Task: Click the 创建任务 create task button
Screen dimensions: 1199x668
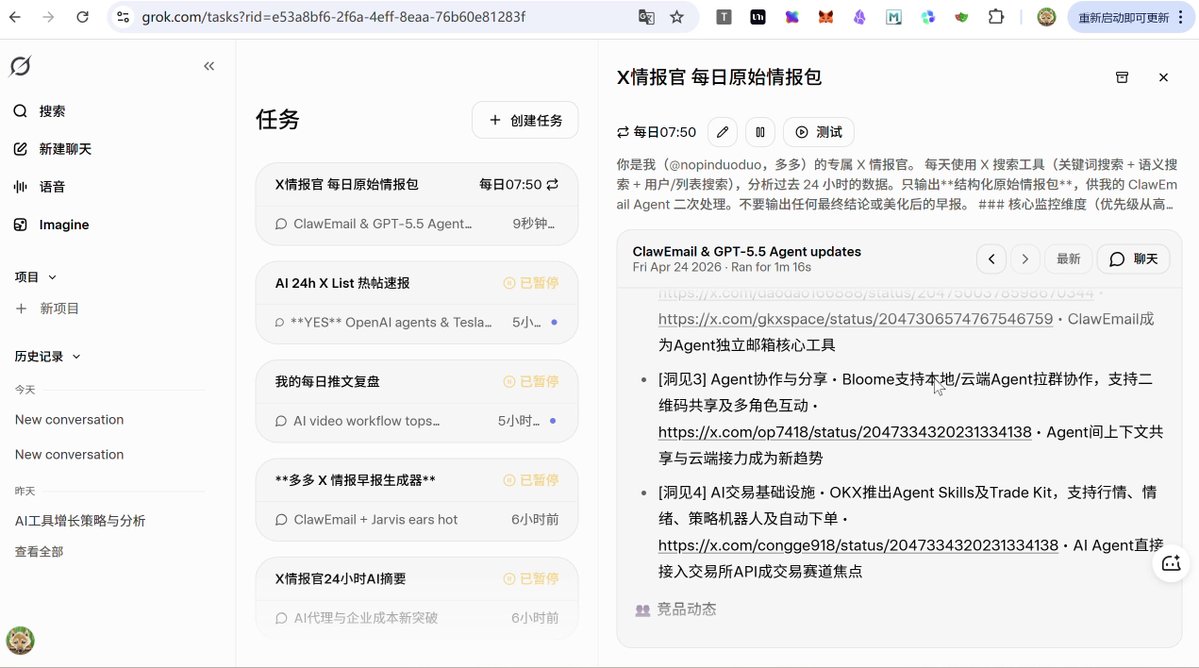Action: pos(525,120)
